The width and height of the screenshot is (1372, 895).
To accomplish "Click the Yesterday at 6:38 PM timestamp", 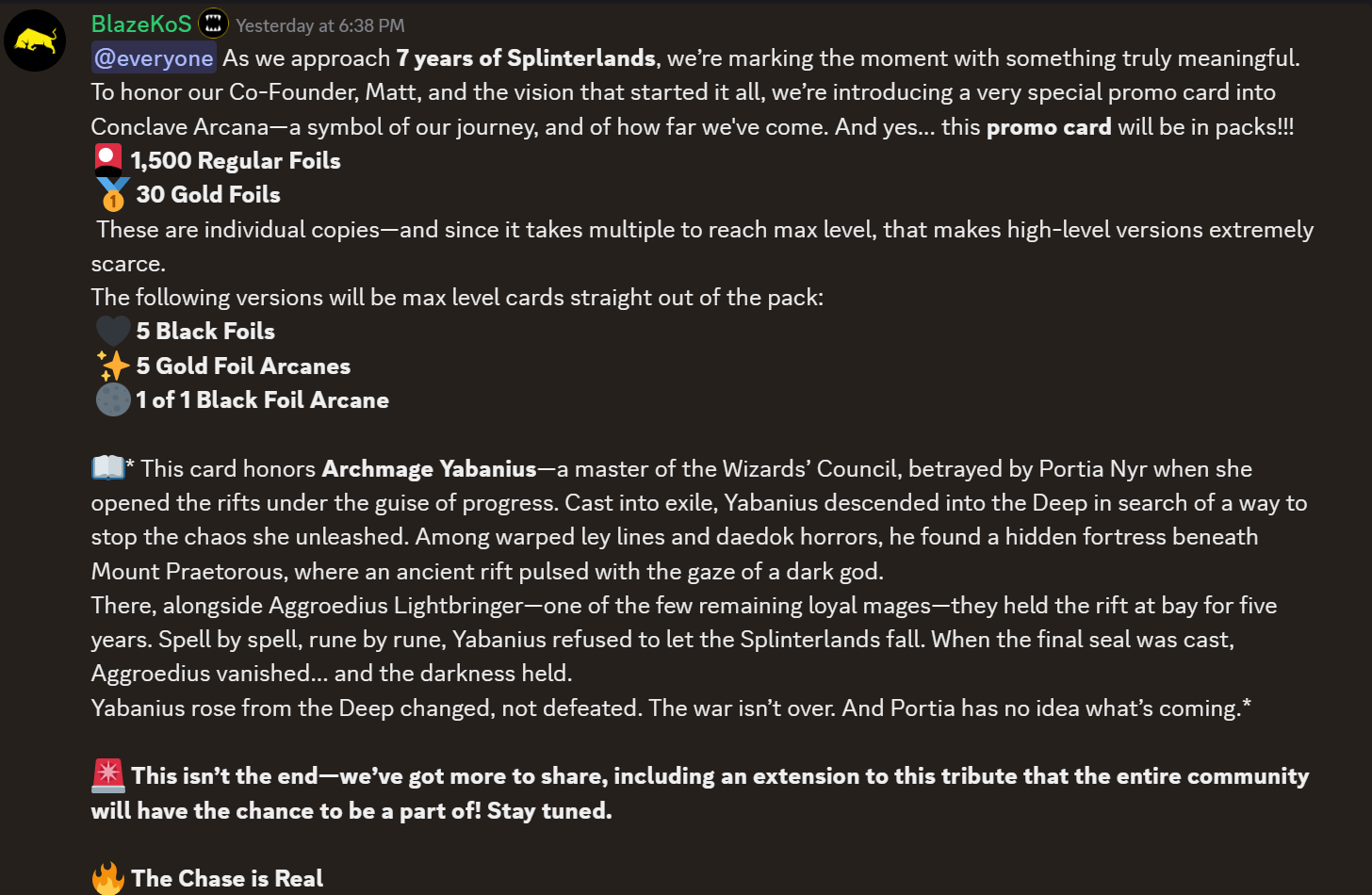I will click(320, 25).
